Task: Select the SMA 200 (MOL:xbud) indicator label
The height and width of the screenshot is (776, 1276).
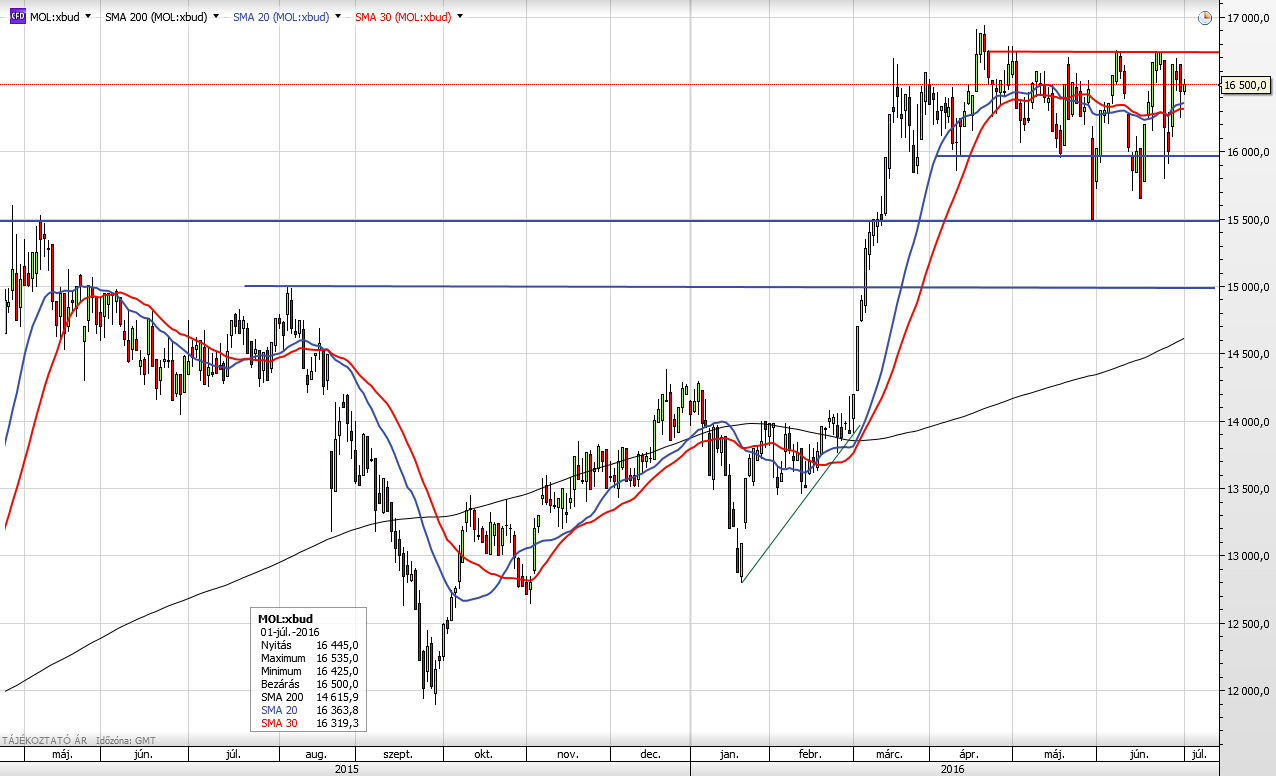Action: click(157, 17)
